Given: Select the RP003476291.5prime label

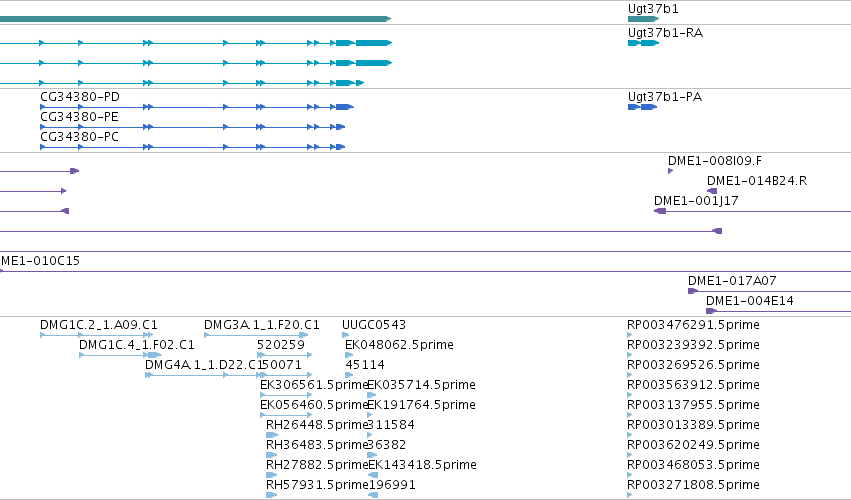Looking at the screenshot, I should coord(693,325).
